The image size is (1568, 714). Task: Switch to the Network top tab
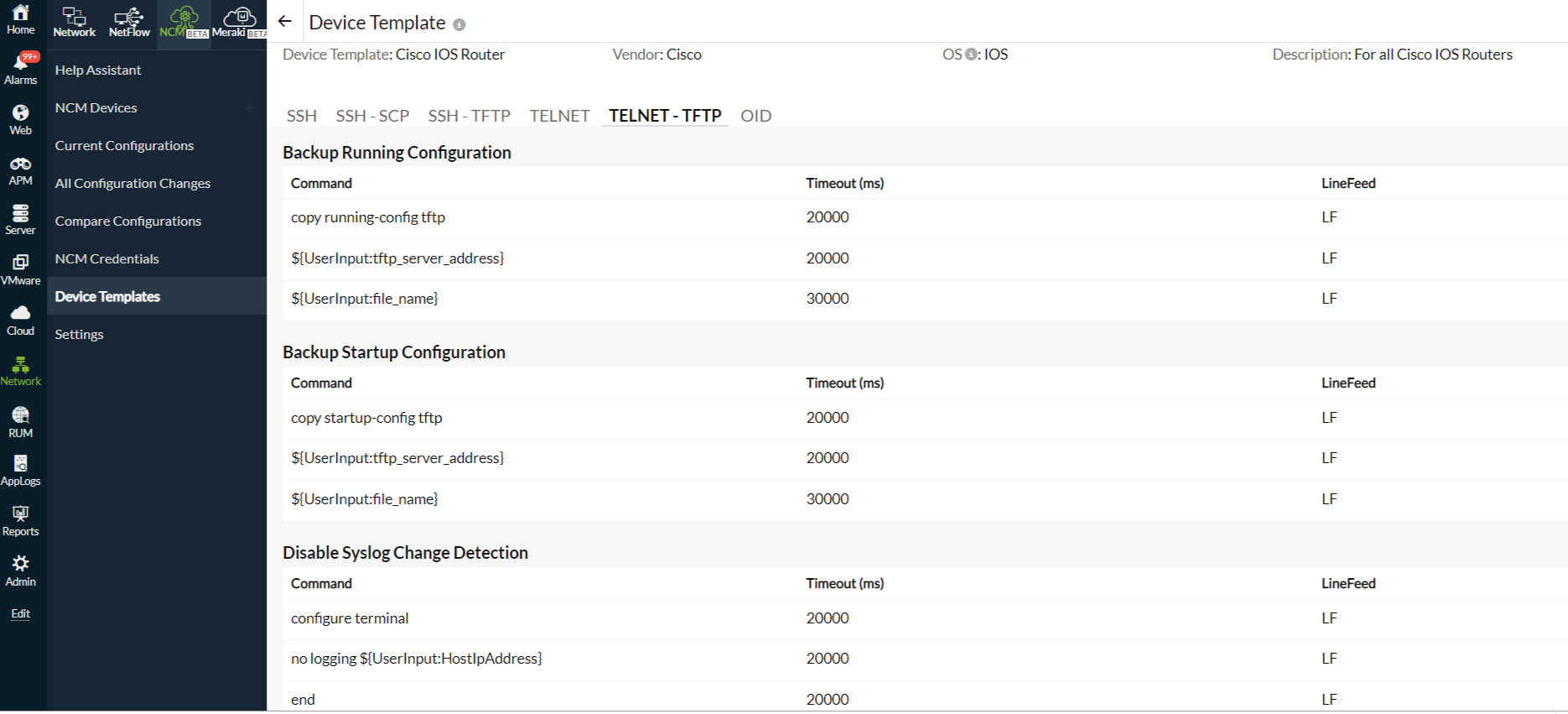coord(74,22)
